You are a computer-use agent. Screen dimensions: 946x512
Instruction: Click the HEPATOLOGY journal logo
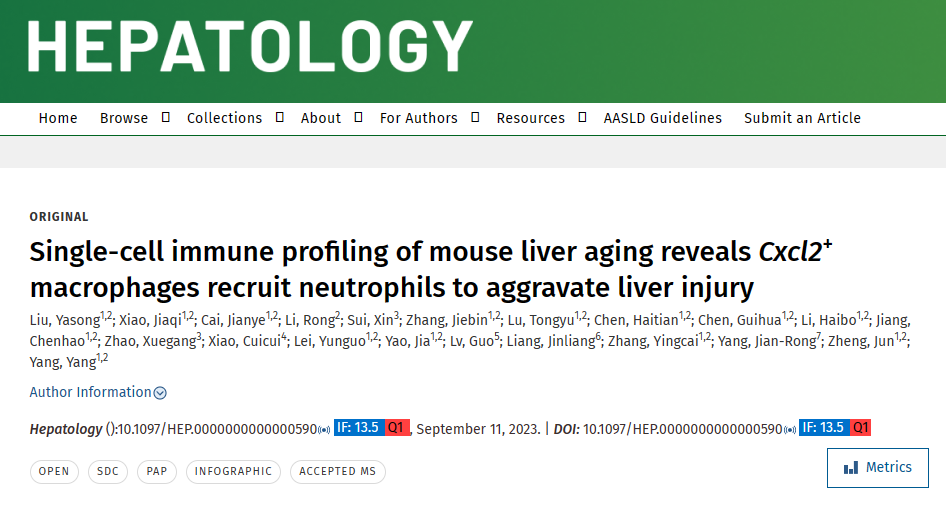pos(249,46)
